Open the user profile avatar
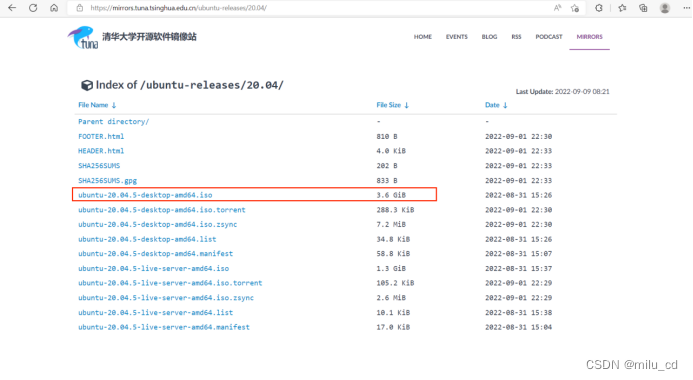 (x=665, y=8)
